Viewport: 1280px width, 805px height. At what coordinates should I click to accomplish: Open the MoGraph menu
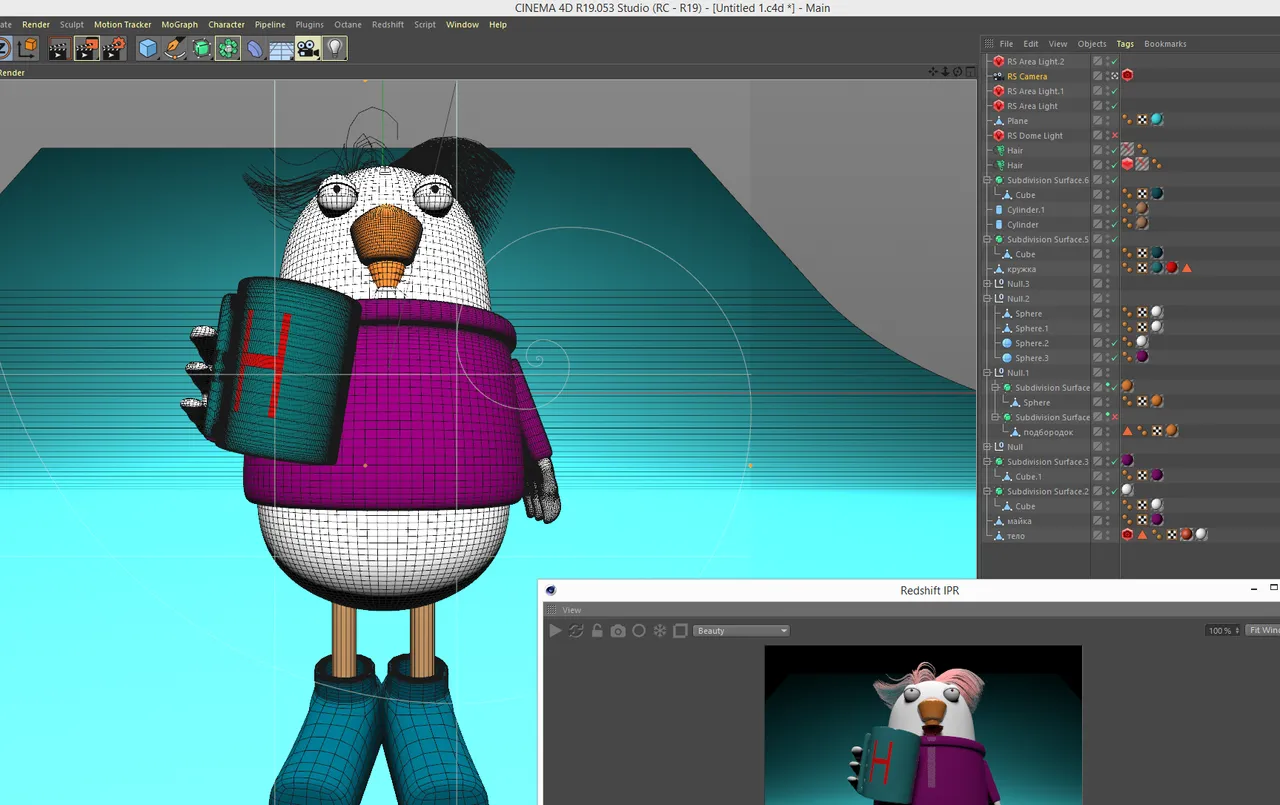click(180, 24)
